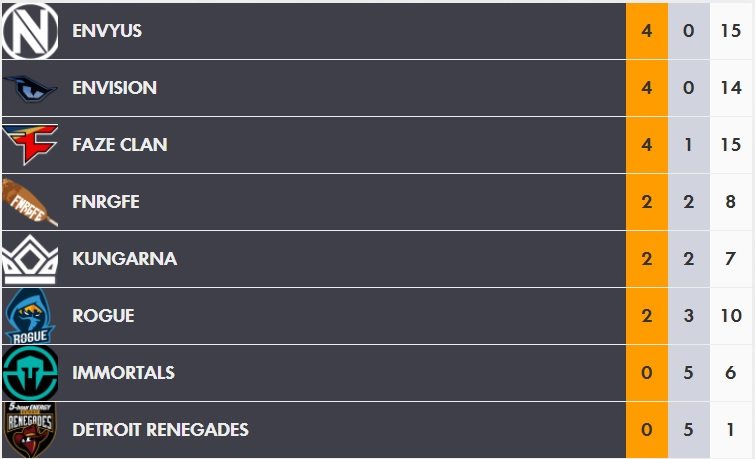Click the FaZe Clan red logo
755x459 pixels.
pyautogui.click(x=29, y=145)
